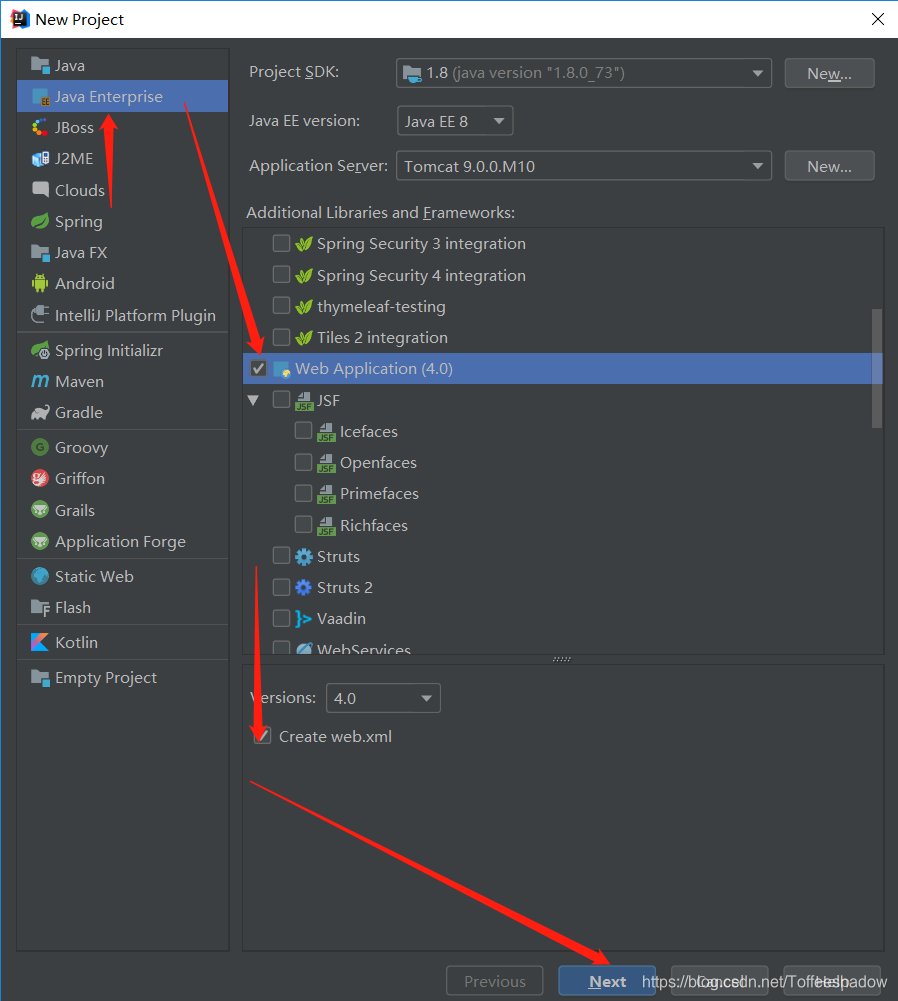Click New... button next to Application Server
Image resolution: width=898 pixels, height=1001 pixels.
tap(829, 166)
